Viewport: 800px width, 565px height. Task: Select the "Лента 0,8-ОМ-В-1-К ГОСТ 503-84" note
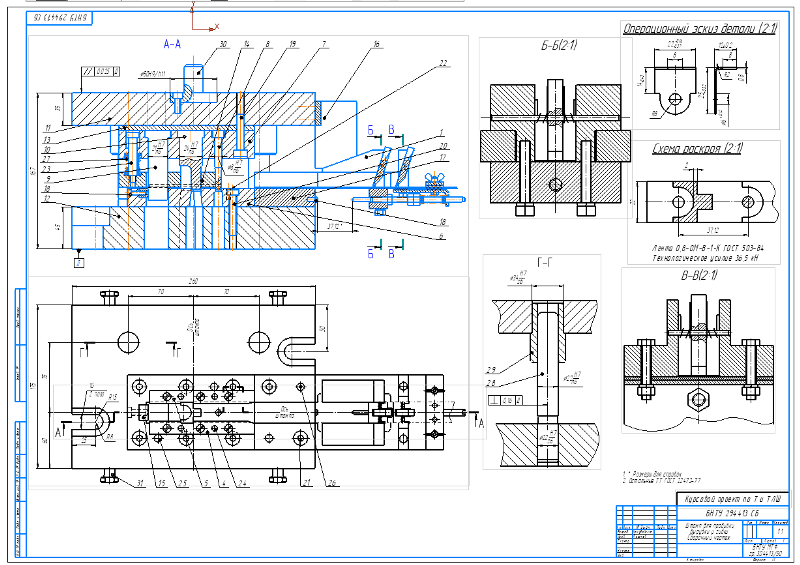coord(708,248)
